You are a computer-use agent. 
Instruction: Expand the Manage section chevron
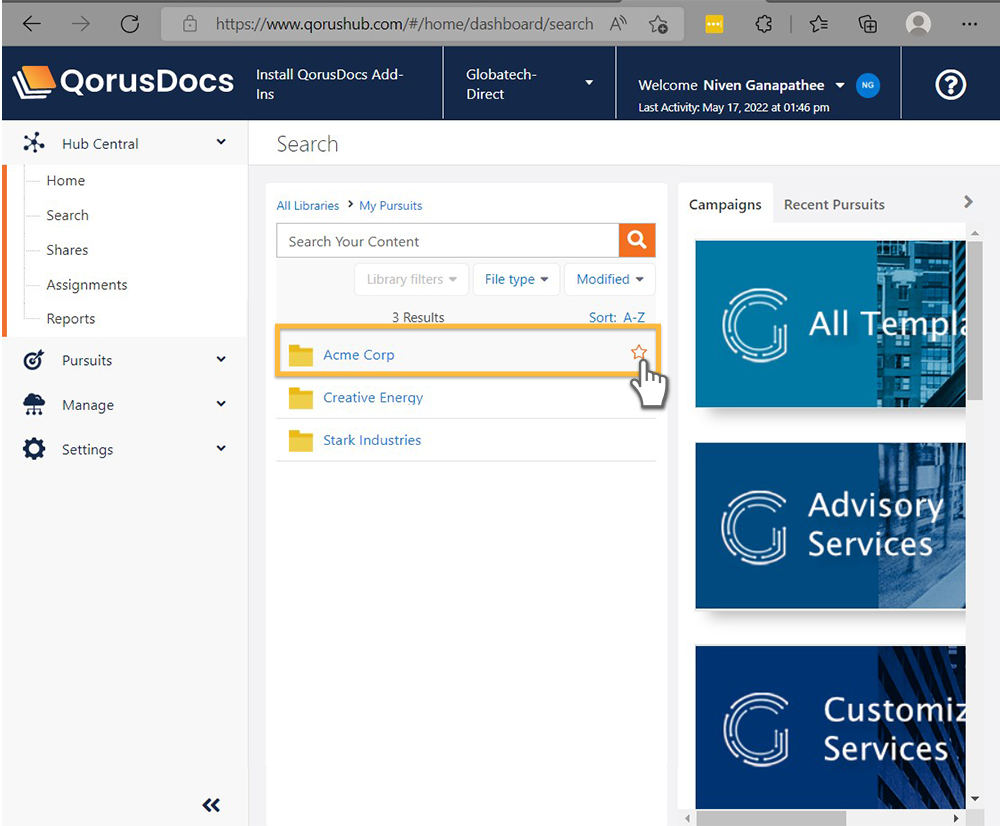click(221, 403)
